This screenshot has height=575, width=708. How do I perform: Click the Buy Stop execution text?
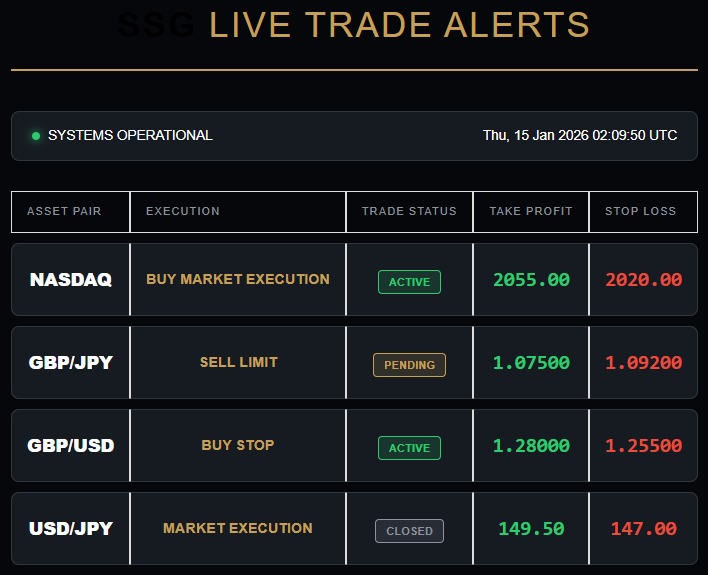coord(238,445)
